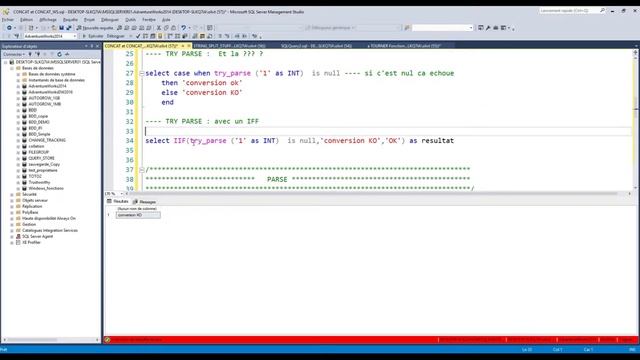Open the AdventureWorks2014 database combo box
Screen dimensions: 640x360
tap(49, 36)
